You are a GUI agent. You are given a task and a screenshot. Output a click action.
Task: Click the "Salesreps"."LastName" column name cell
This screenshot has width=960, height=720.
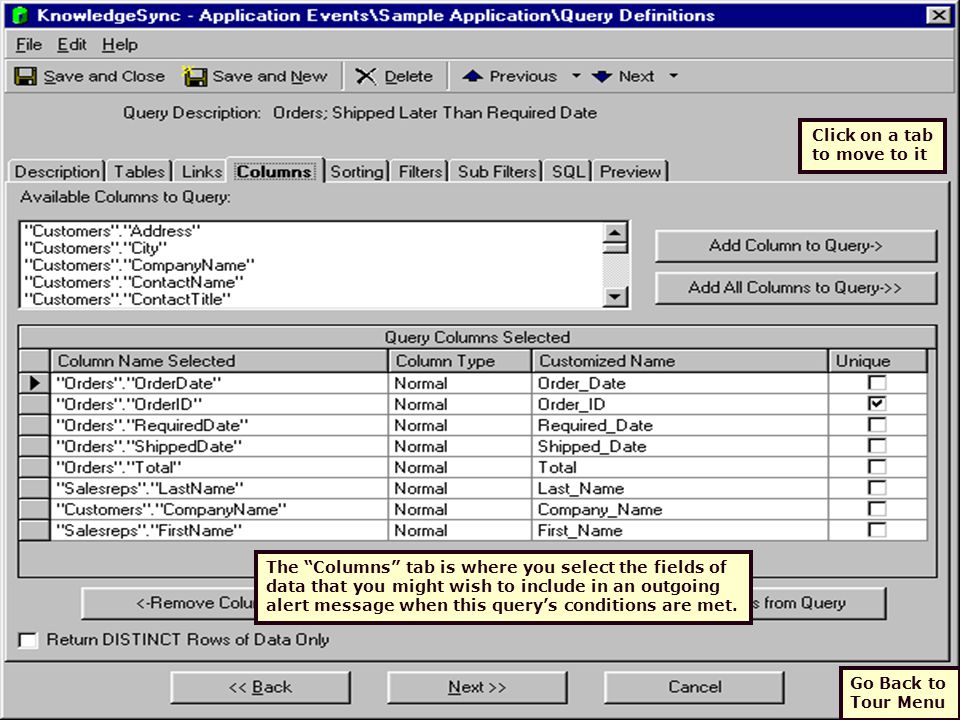pos(219,489)
